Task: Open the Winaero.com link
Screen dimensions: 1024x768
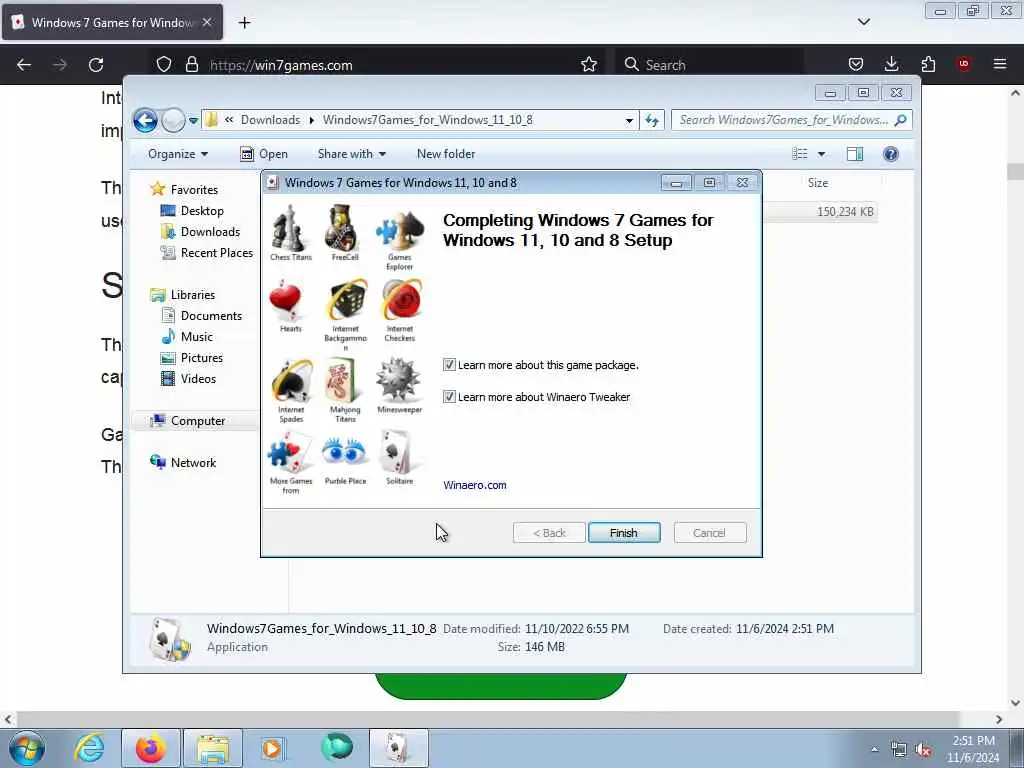Action: (x=475, y=485)
